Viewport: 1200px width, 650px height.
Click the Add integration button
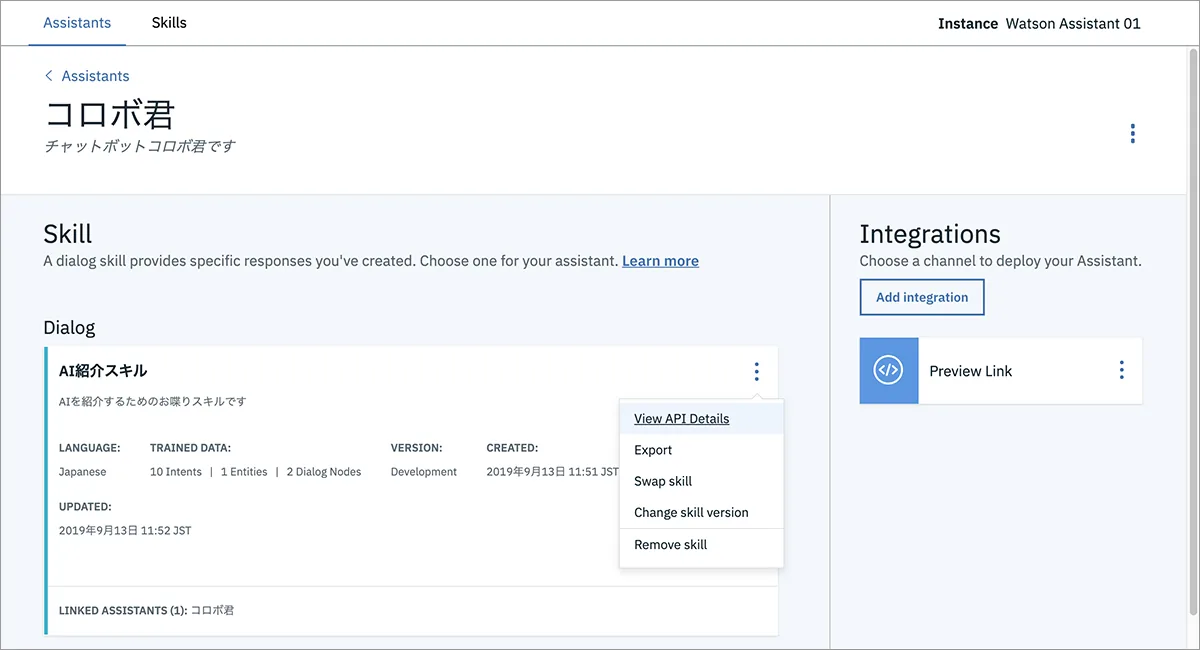point(922,297)
